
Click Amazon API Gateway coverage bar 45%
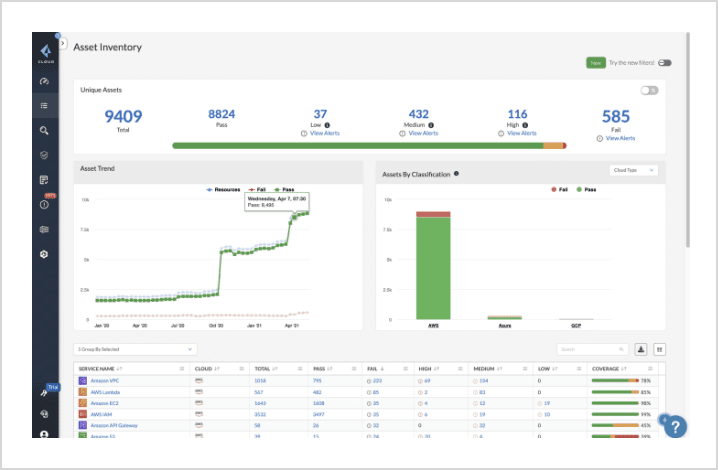tap(615, 425)
